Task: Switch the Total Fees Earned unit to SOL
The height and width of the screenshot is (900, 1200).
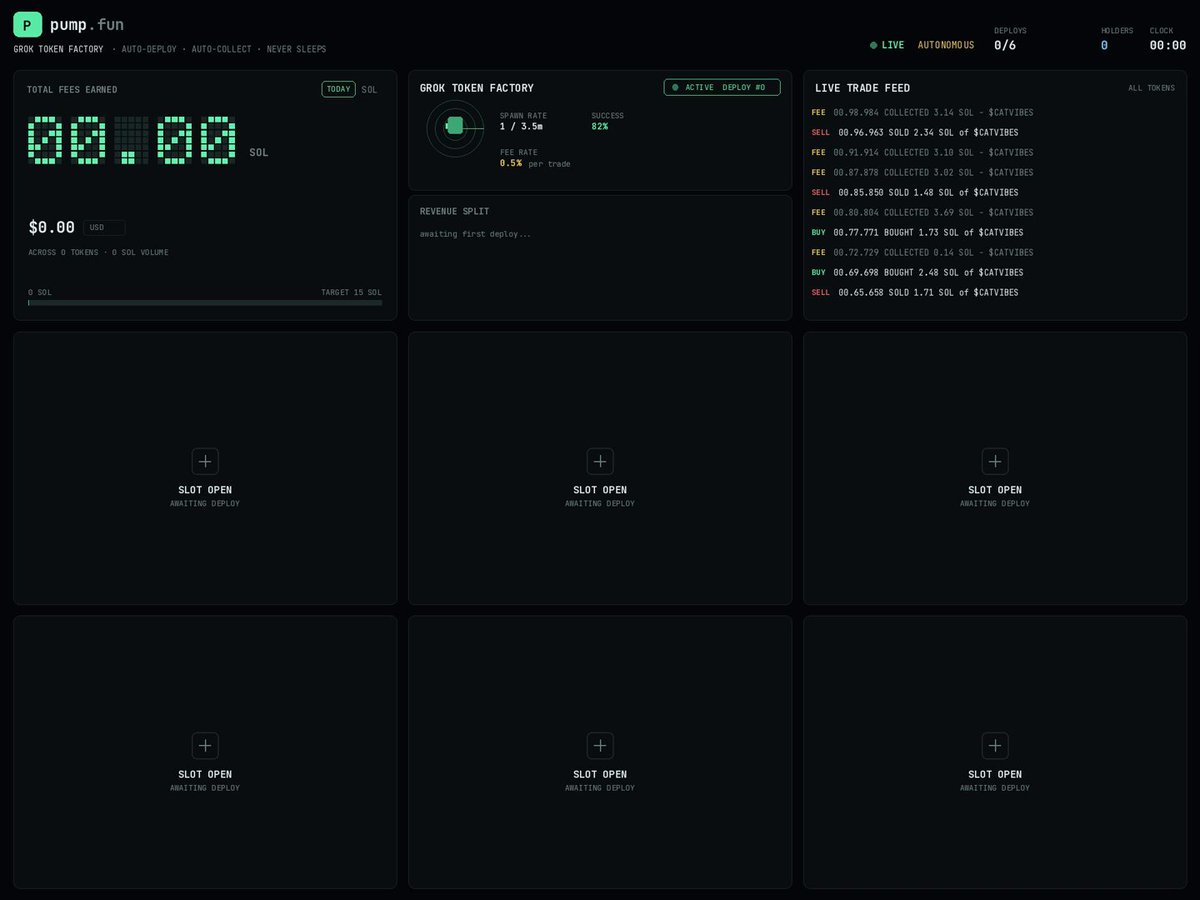Action: click(x=370, y=89)
